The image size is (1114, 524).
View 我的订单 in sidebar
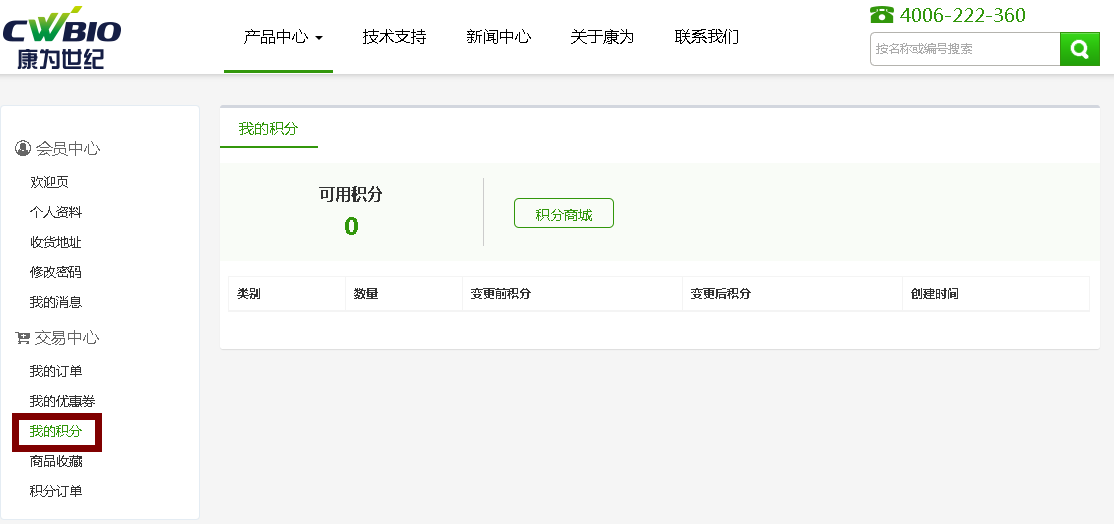[x=56, y=372]
